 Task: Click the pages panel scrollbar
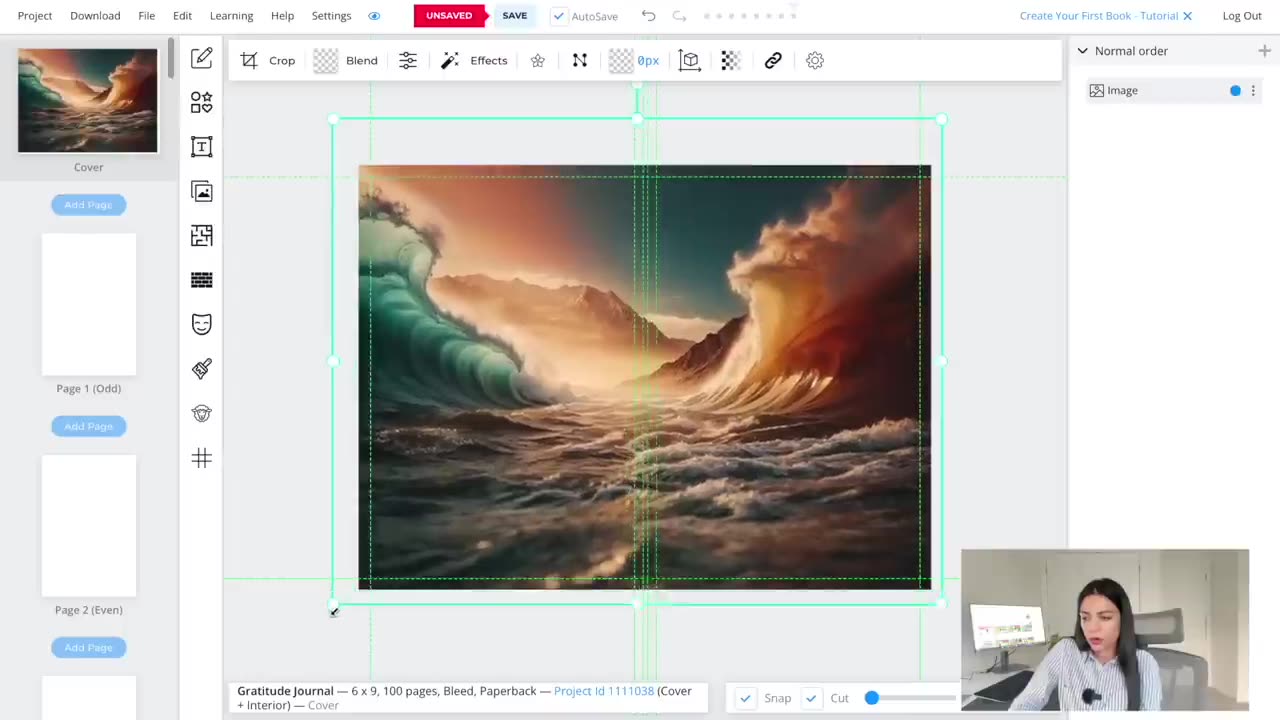(x=171, y=58)
